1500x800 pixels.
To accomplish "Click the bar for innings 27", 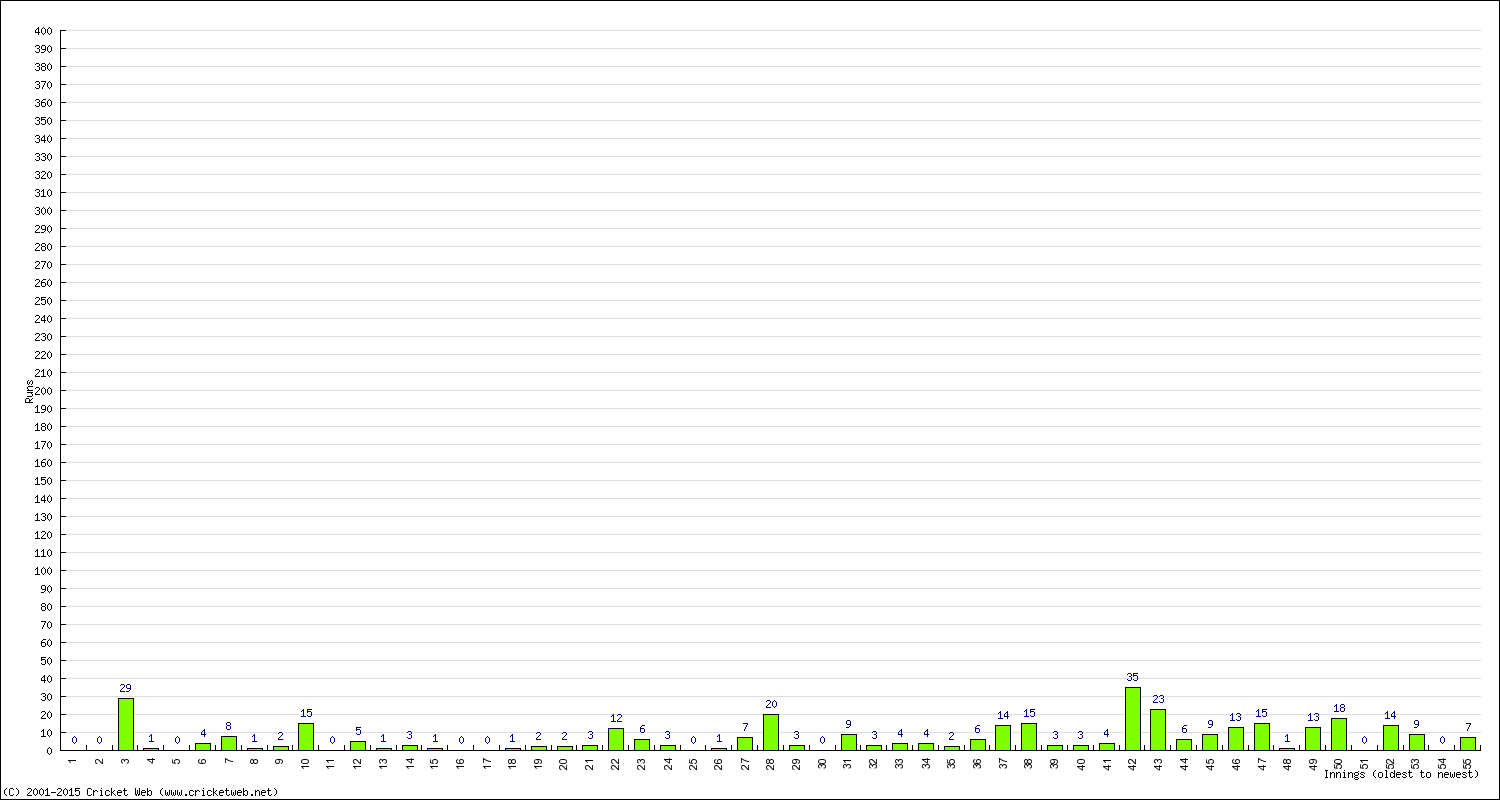I will pos(745,744).
